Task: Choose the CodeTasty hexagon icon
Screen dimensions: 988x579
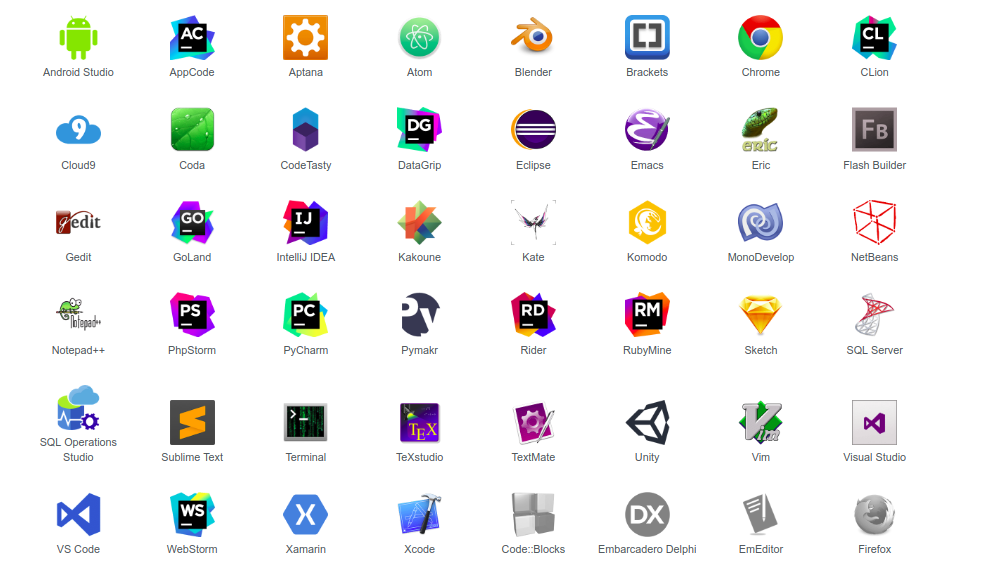Action: pos(306,130)
